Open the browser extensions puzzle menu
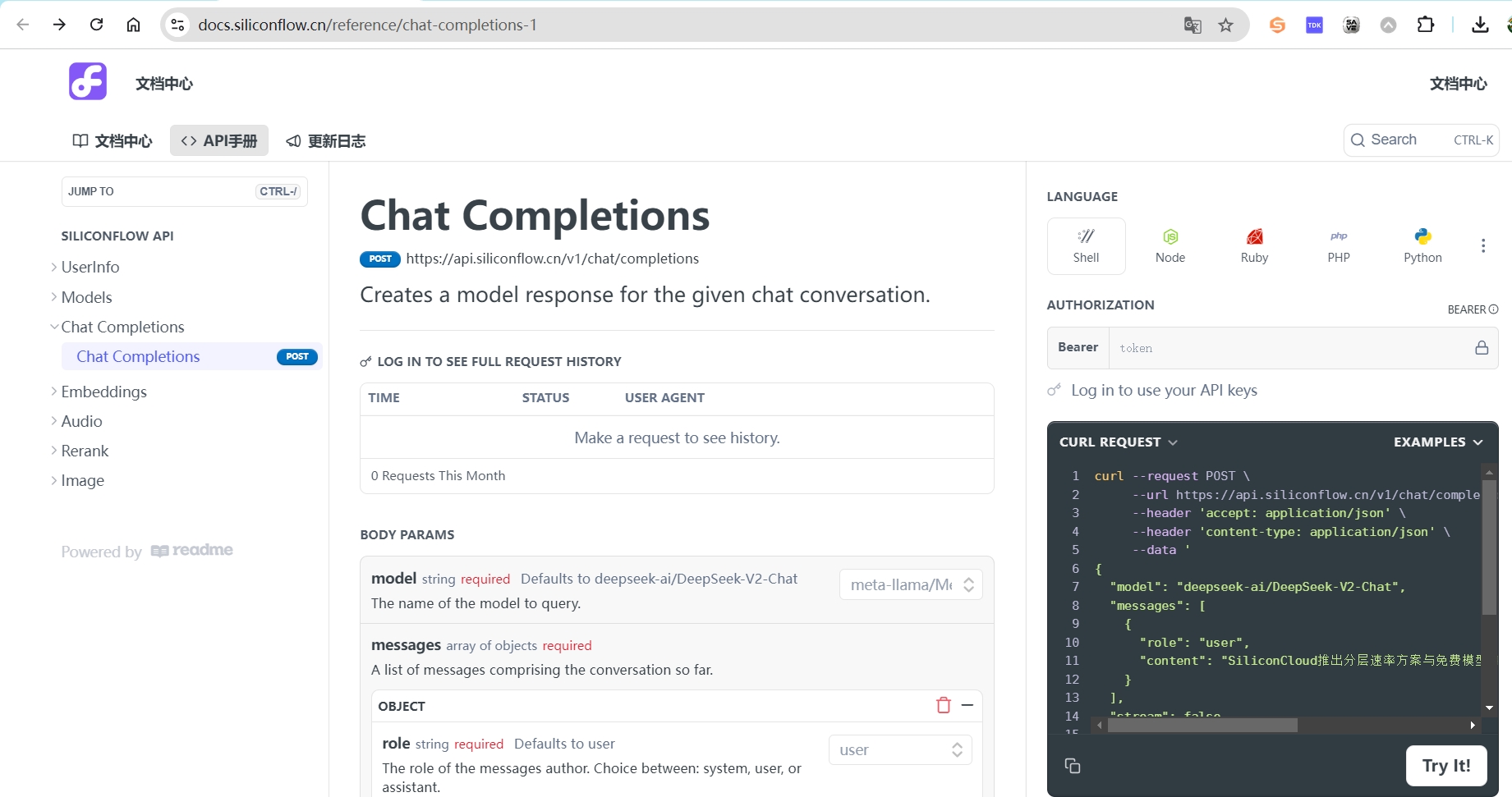 click(1426, 25)
